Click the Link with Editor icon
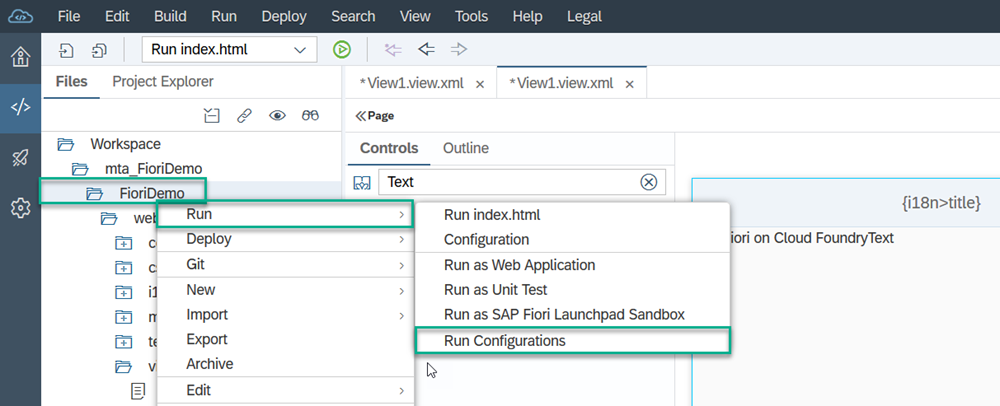This screenshot has width=1000, height=406. 244,115
